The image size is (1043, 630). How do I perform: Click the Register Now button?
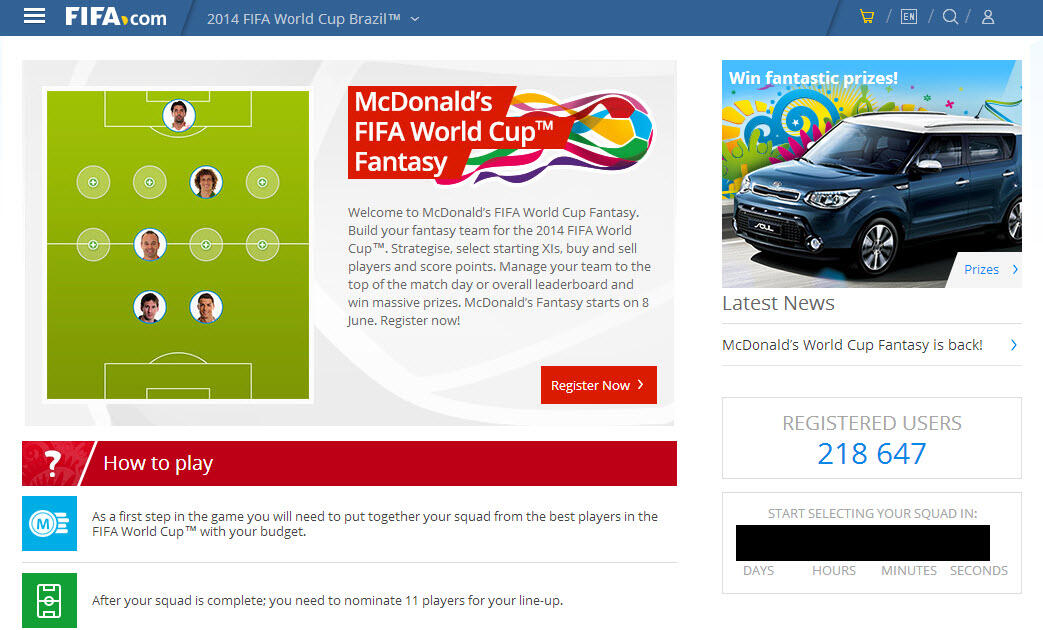coord(599,385)
